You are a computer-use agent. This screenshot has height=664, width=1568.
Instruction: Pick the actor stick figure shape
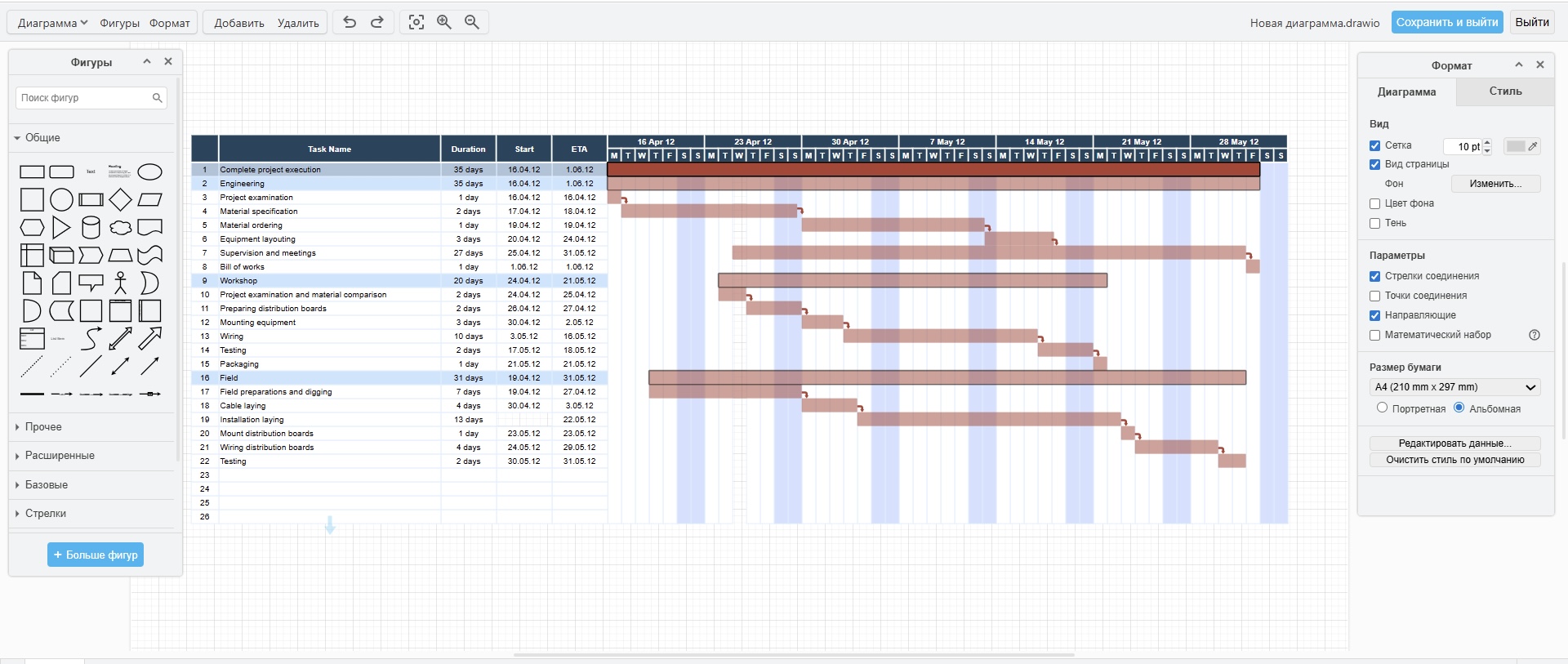(x=120, y=283)
